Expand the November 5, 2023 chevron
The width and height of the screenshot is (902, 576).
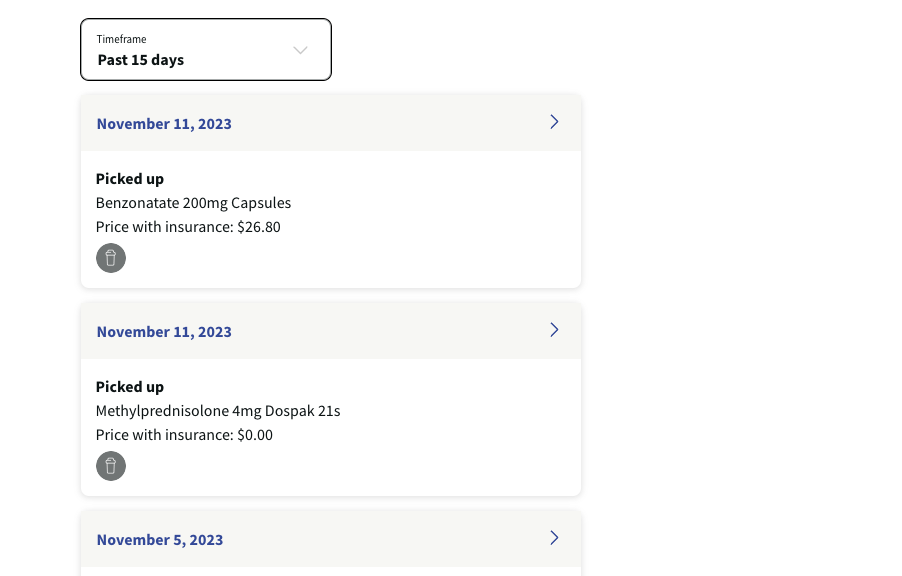[554, 538]
